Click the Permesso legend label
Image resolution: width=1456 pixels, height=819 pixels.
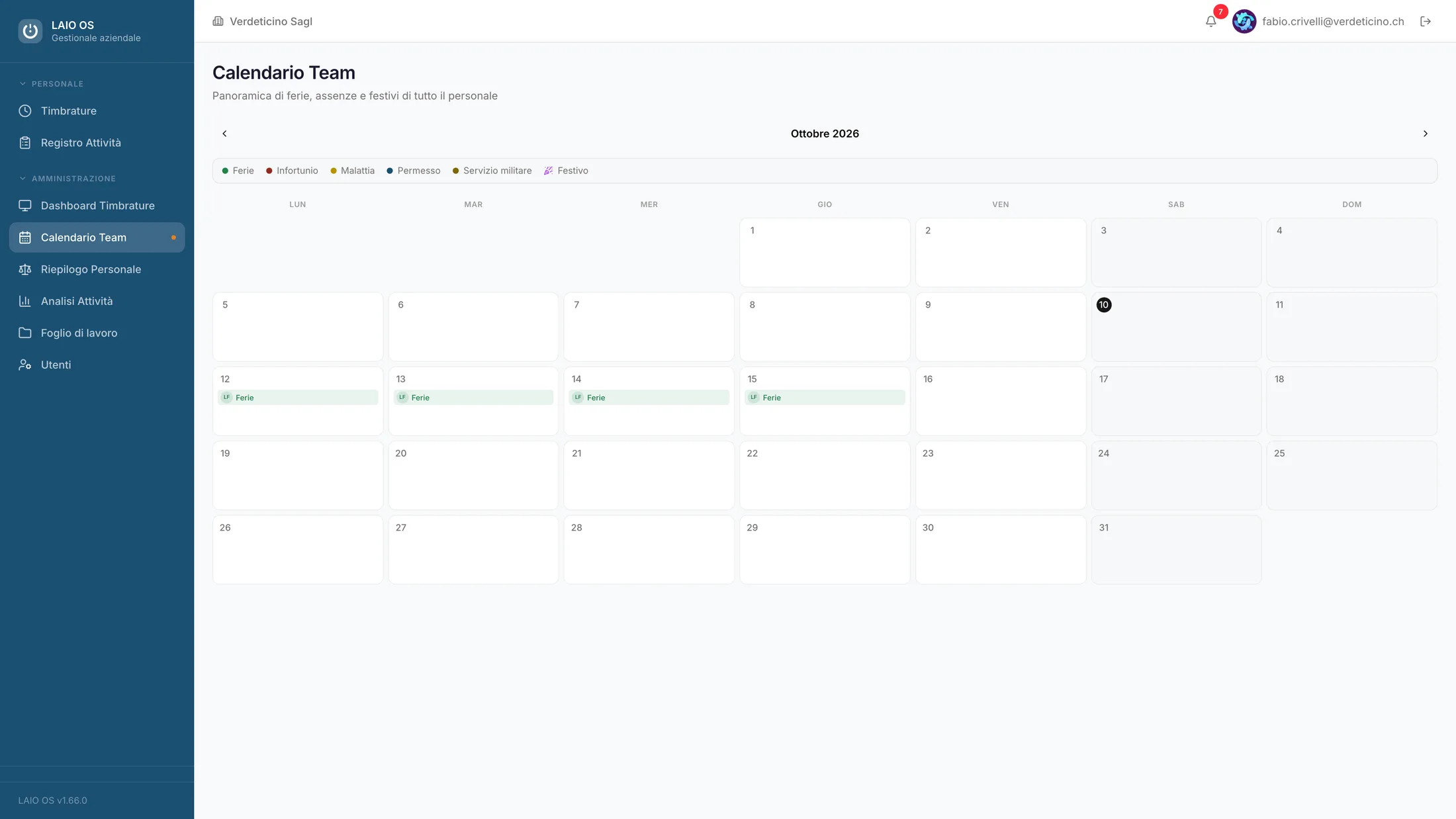419,171
